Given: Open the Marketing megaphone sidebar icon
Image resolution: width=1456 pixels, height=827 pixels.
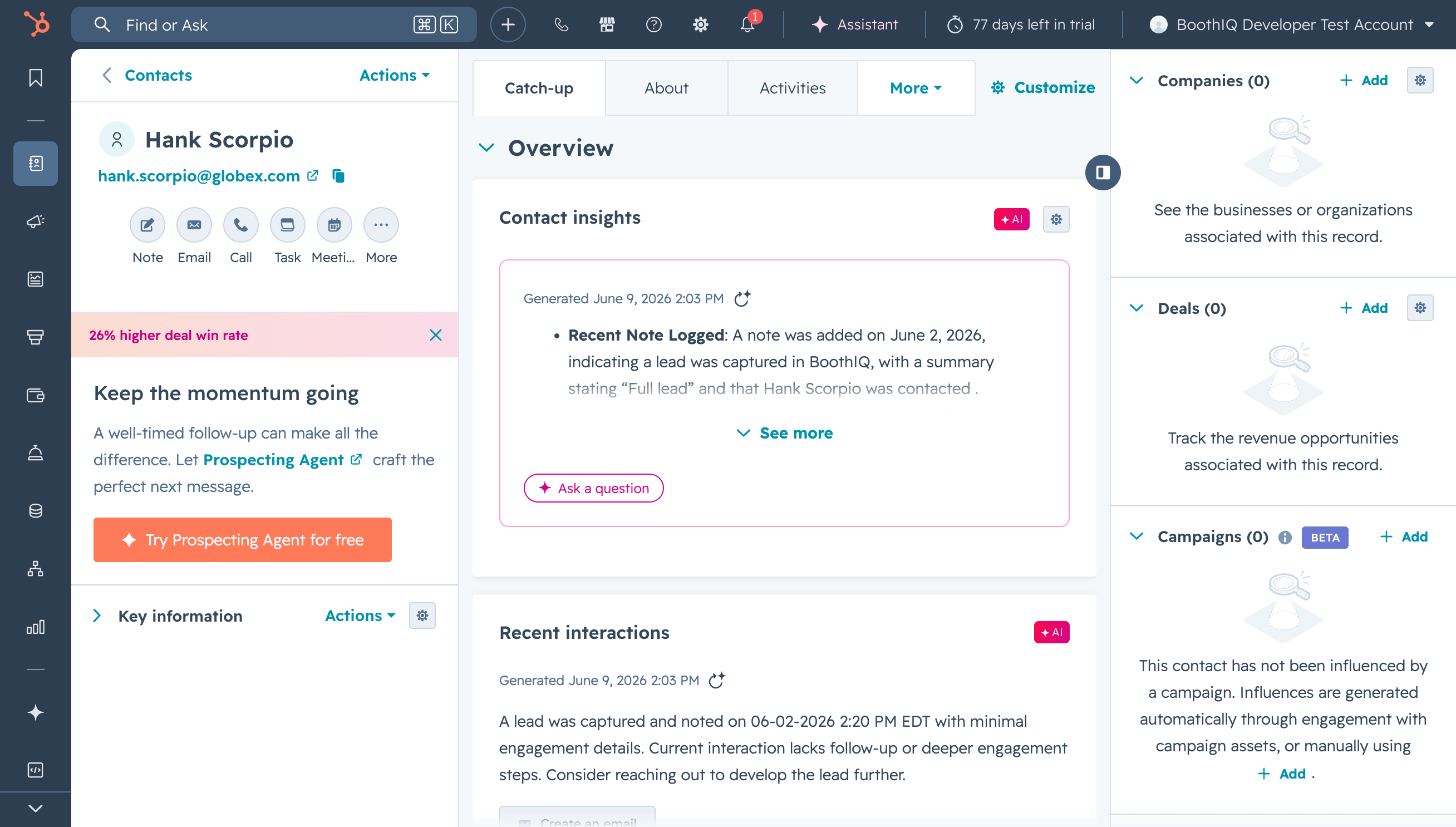Looking at the screenshot, I should [36, 221].
